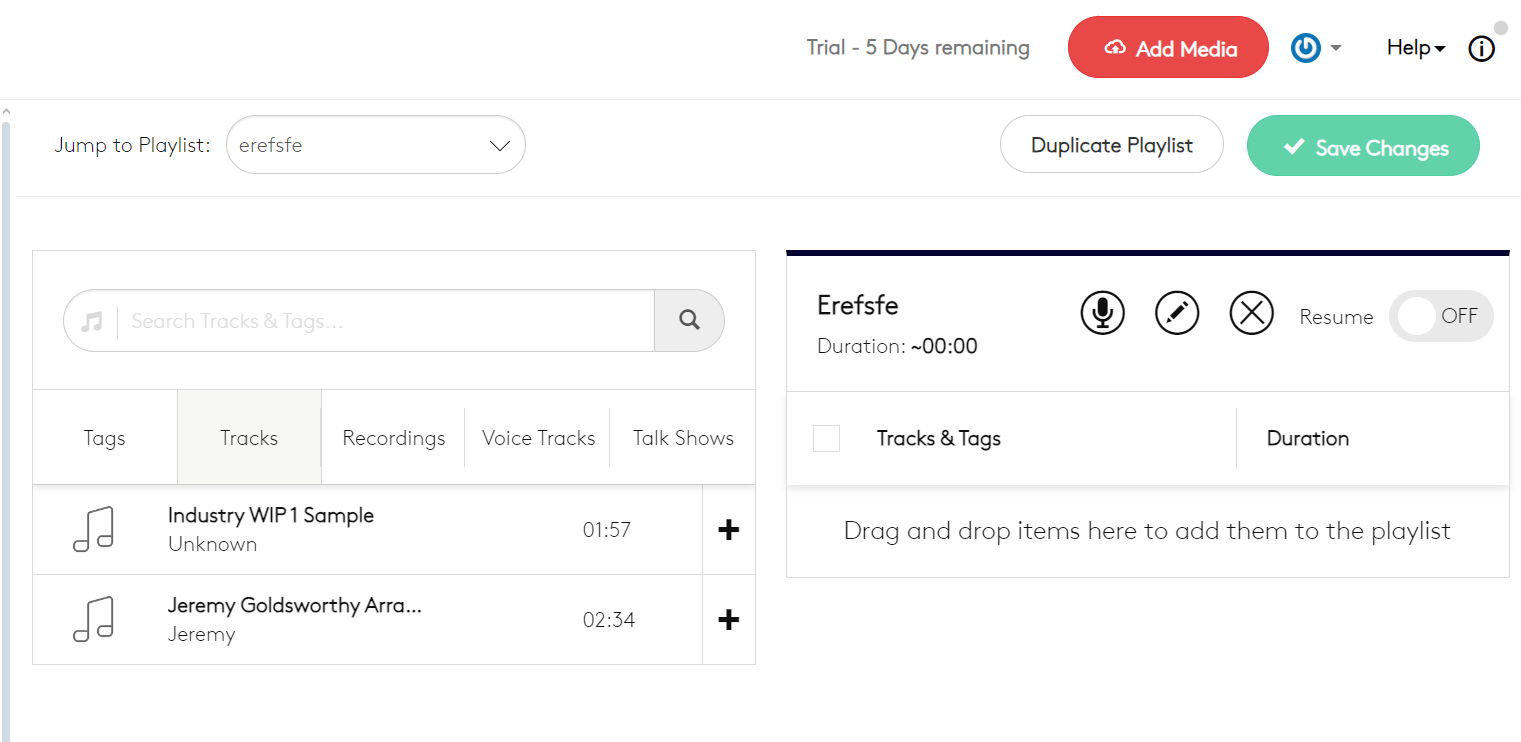Check the select-all Tracks & Tags checkbox
The width and height of the screenshot is (1521, 742).
(826, 438)
